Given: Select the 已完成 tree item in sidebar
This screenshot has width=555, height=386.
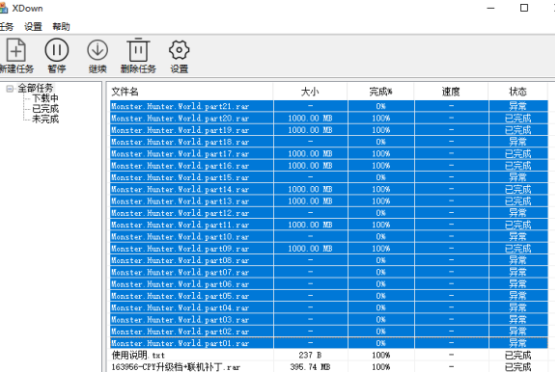Looking at the screenshot, I should 46,109.
